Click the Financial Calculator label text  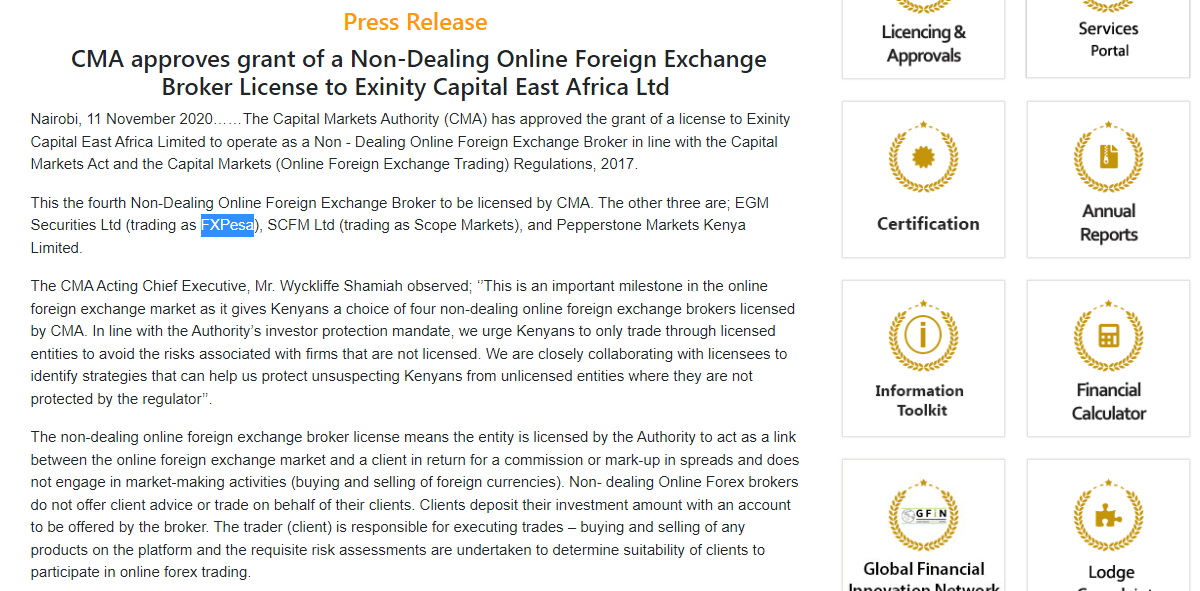[1108, 401]
